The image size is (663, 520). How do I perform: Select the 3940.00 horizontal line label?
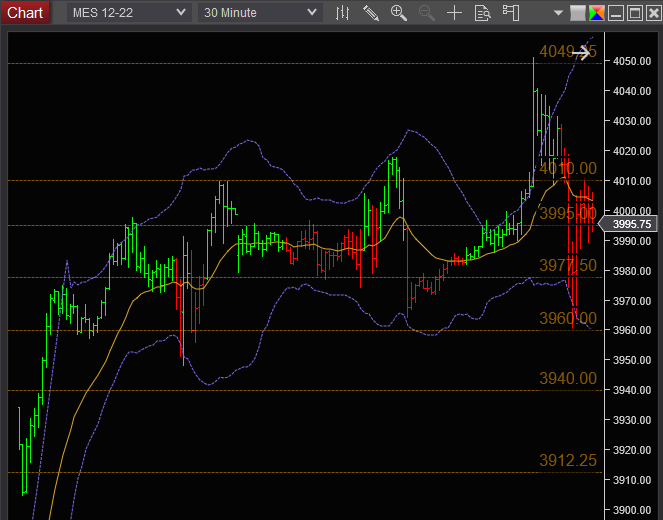pyautogui.click(x=568, y=378)
